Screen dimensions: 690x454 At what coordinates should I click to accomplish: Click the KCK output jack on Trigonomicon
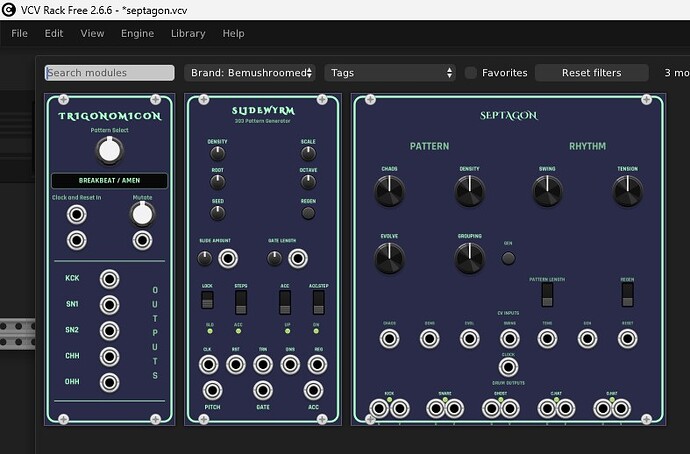(107, 278)
